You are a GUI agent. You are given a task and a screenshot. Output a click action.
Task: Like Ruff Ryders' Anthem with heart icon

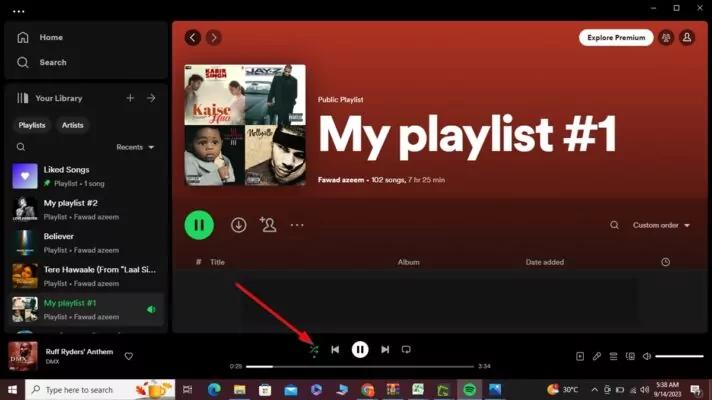tap(129, 356)
